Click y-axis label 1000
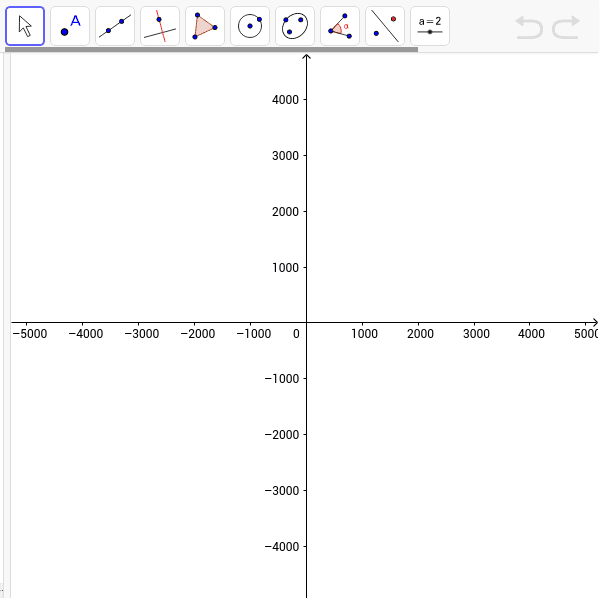Screen dimensions: 600x600 (x=285, y=267)
